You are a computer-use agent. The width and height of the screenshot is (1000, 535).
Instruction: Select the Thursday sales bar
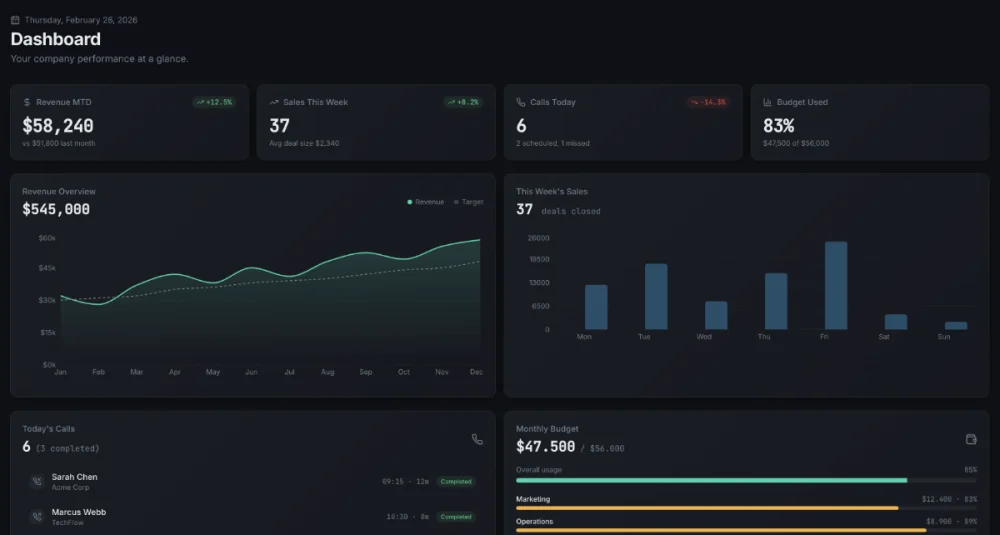pos(776,302)
